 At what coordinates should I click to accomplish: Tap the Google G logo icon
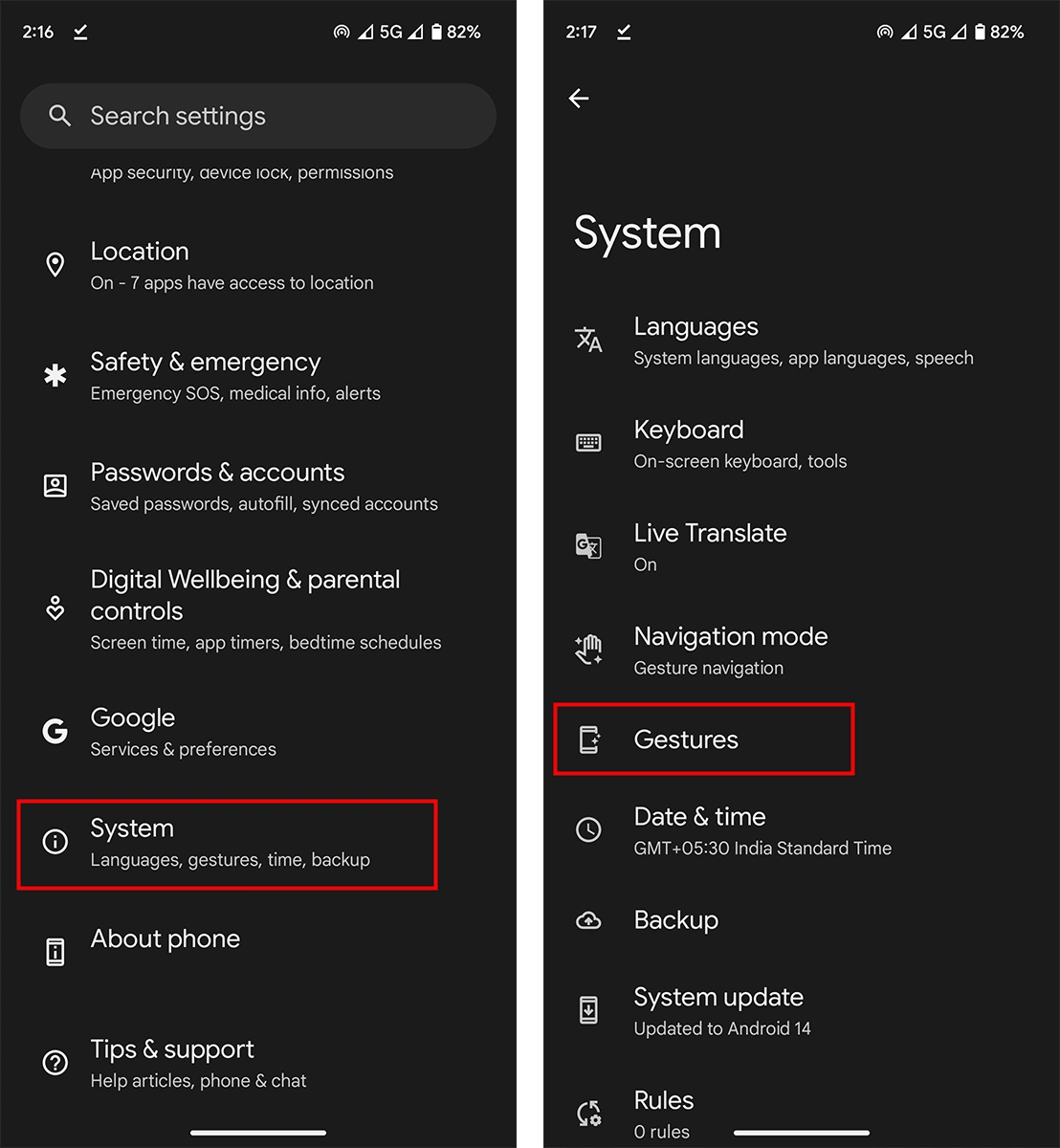[x=55, y=732]
